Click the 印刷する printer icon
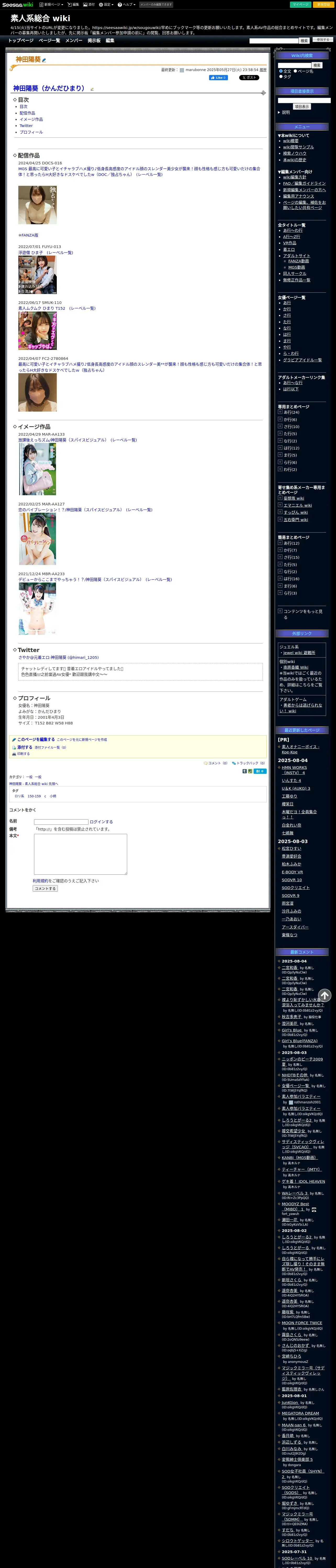The height and width of the screenshot is (1568, 336). pyautogui.click(x=14, y=754)
